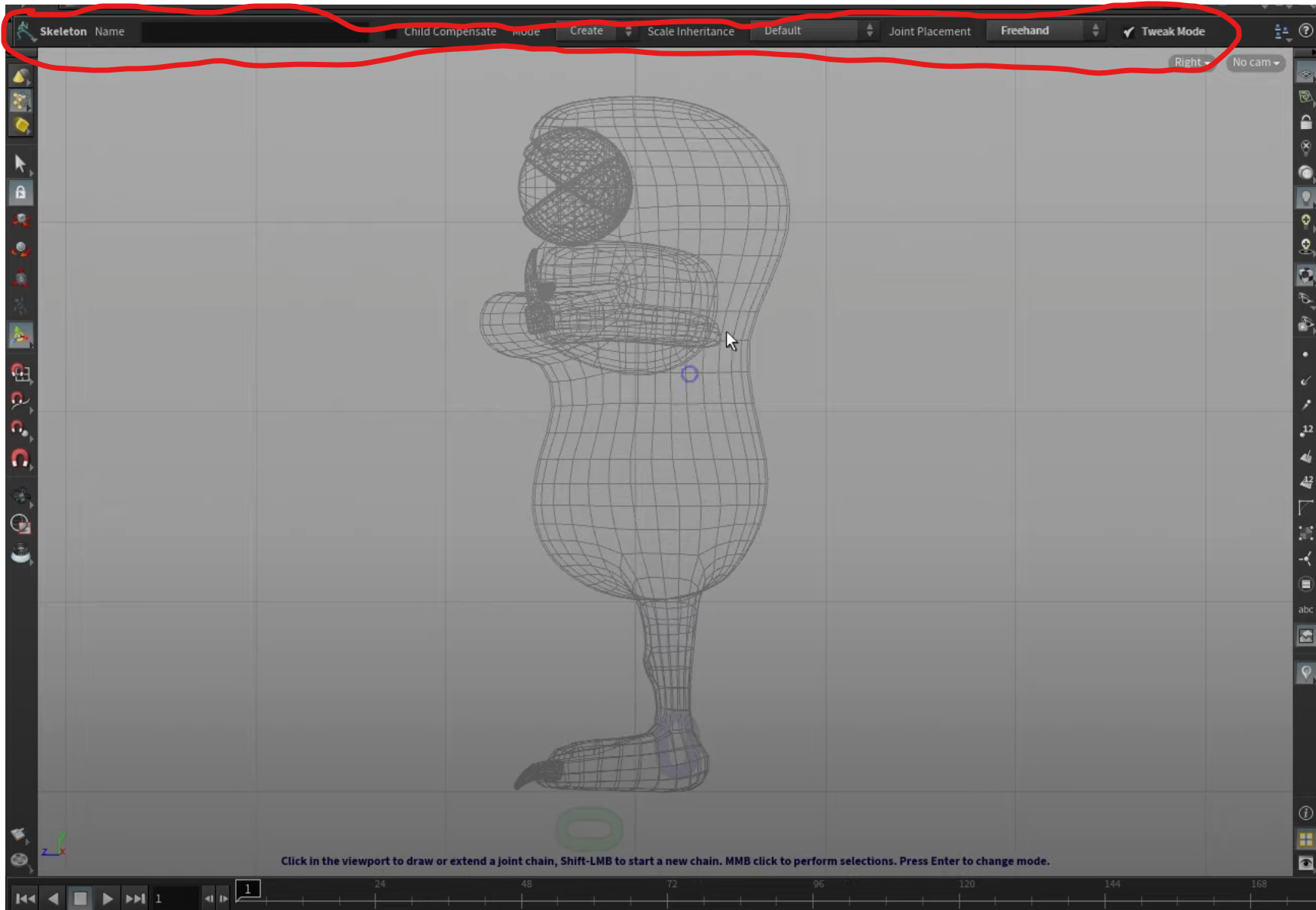
Task: Toggle the yellow grid icon at lower right
Action: coord(1305,839)
